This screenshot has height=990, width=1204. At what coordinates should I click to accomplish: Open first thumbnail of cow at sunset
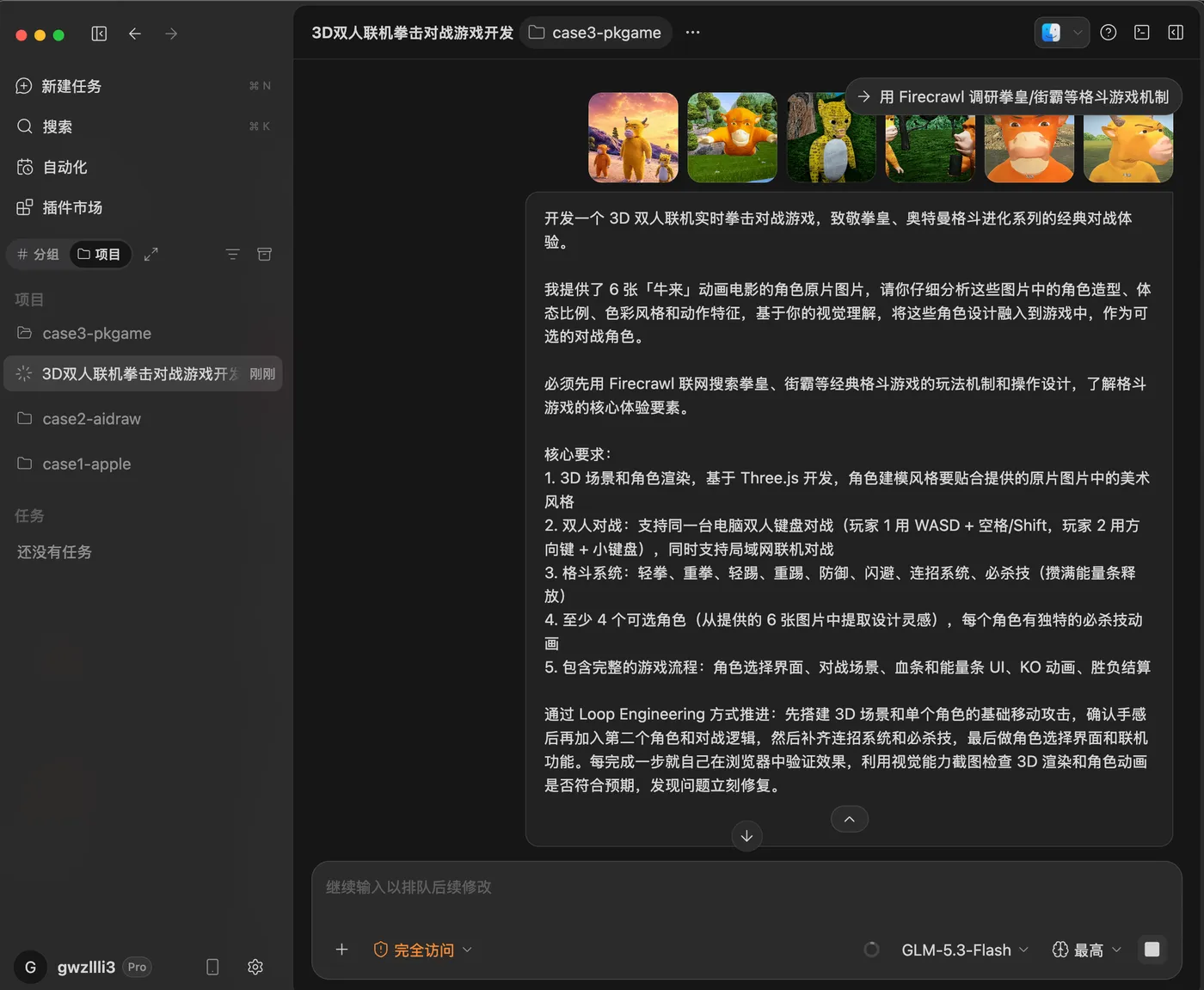click(633, 138)
